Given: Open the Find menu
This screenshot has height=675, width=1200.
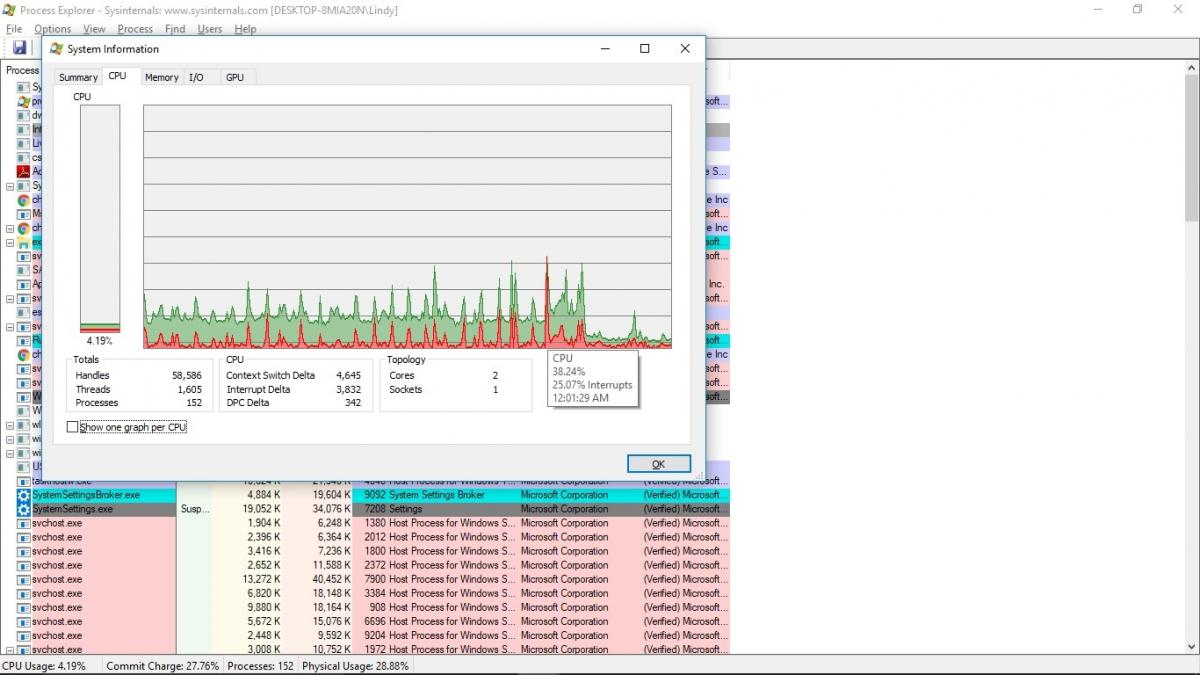Looking at the screenshot, I should click(x=175, y=29).
